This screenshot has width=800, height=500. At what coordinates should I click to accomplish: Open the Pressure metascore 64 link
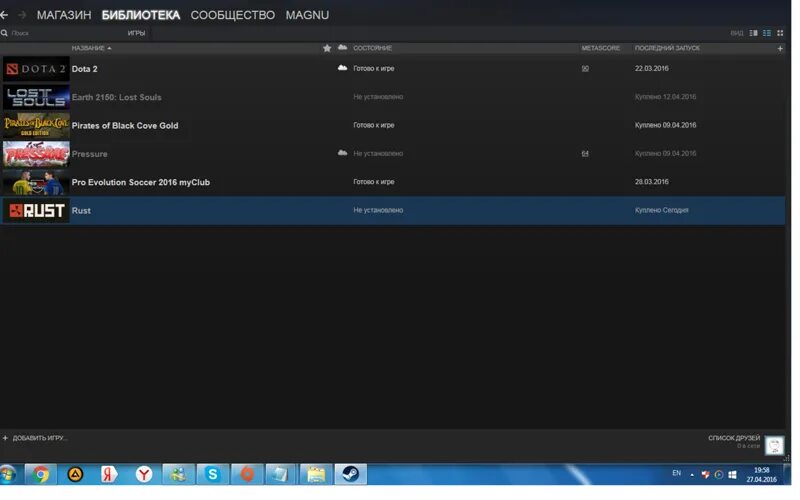point(585,154)
